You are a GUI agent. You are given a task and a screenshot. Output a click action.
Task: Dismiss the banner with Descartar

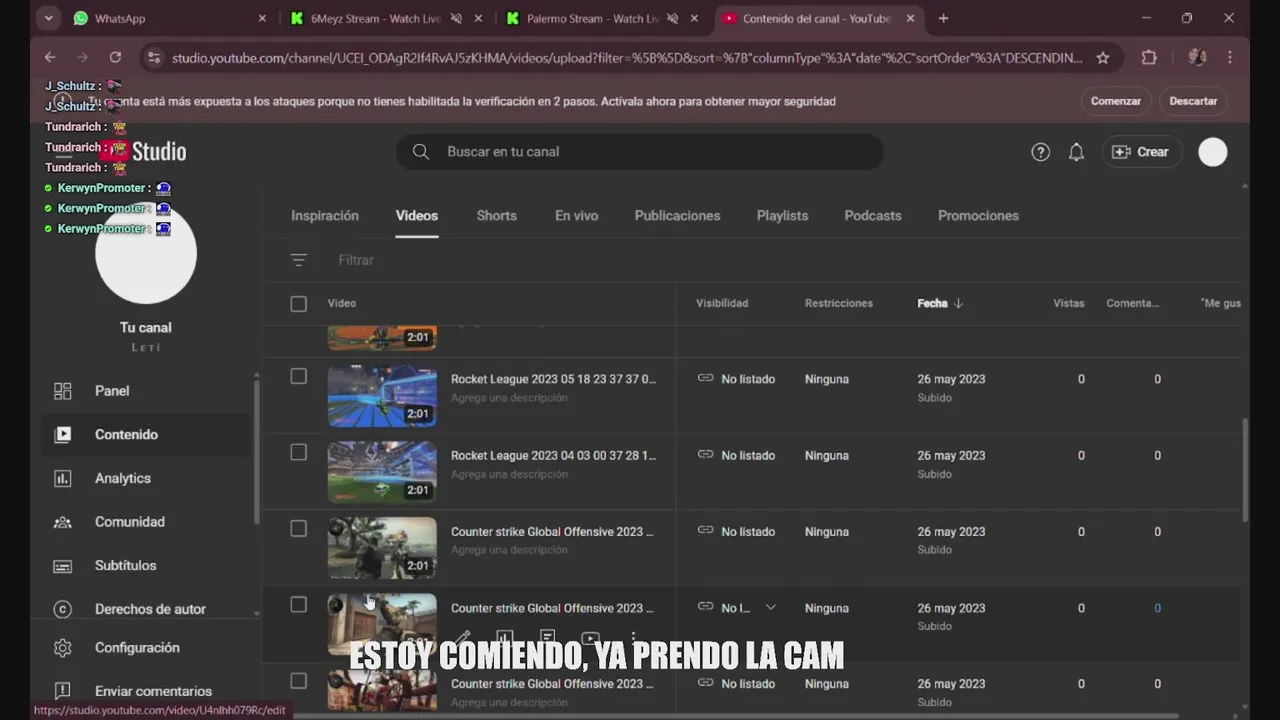click(x=1193, y=101)
